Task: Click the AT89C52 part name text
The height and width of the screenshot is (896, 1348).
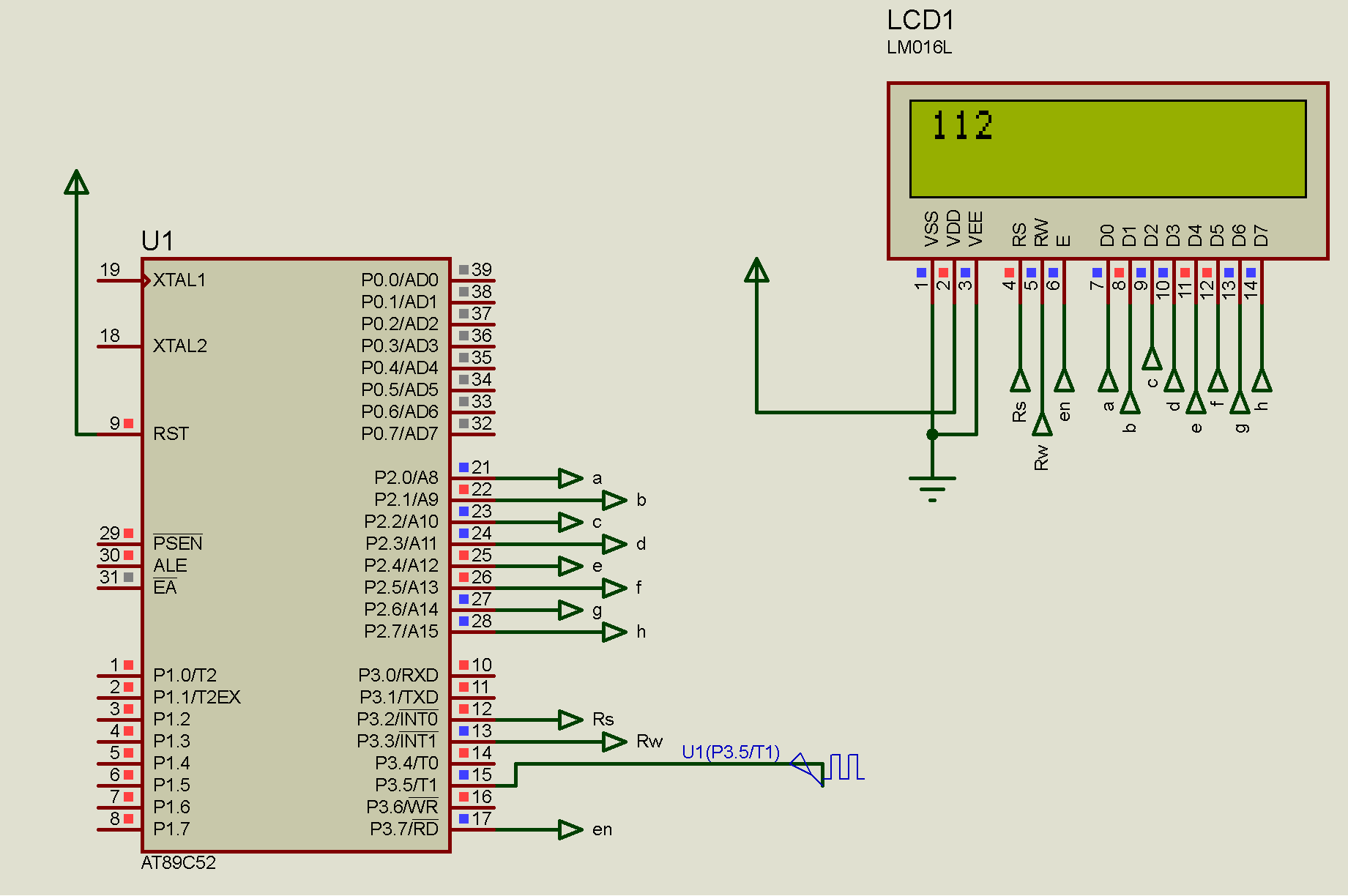Action: [x=178, y=864]
